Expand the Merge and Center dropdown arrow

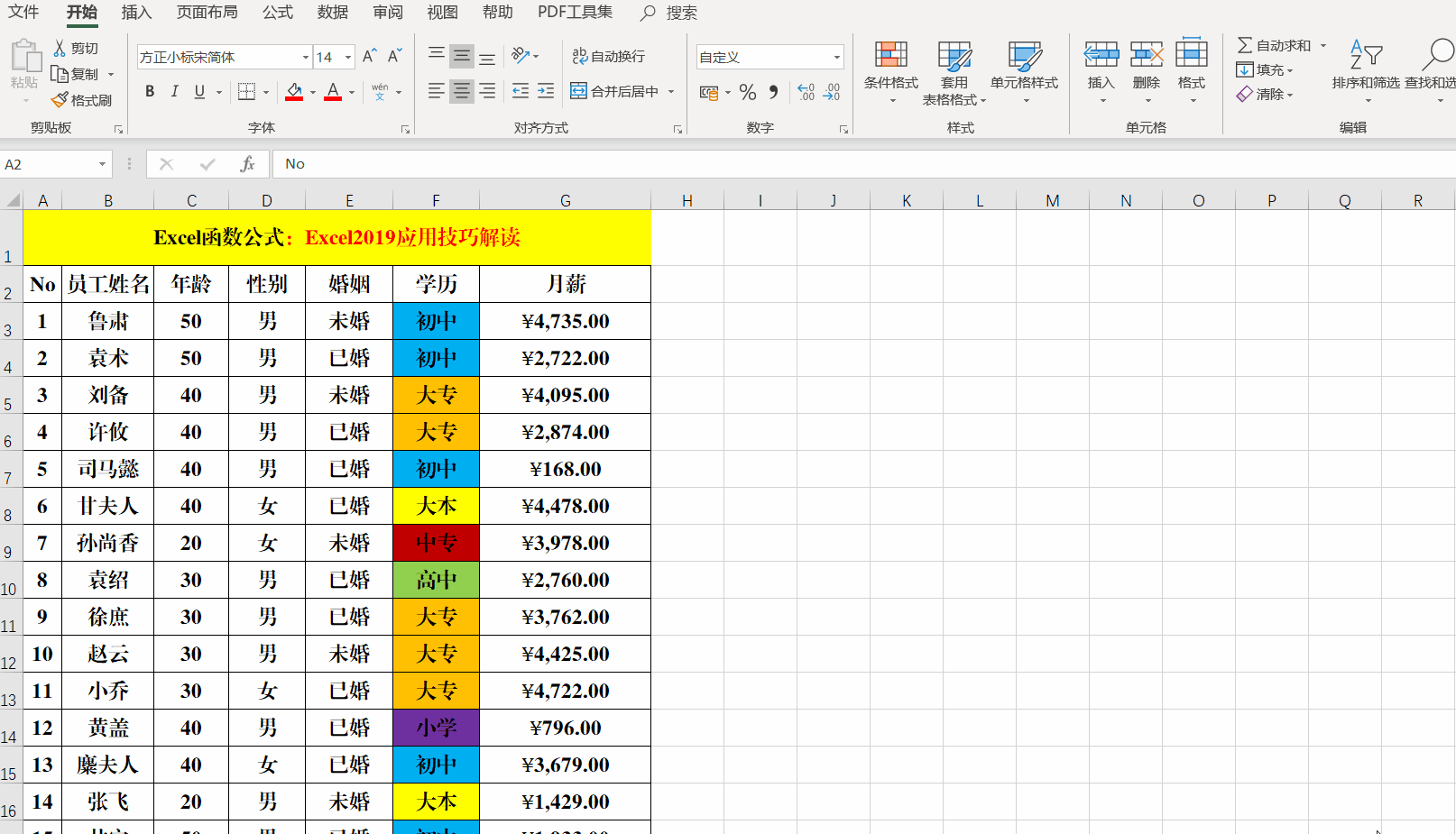click(x=672, y=91)
